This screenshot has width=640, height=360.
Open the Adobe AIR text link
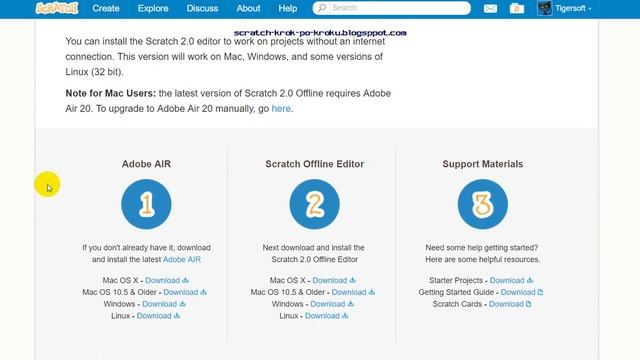(x=182, y=260)
